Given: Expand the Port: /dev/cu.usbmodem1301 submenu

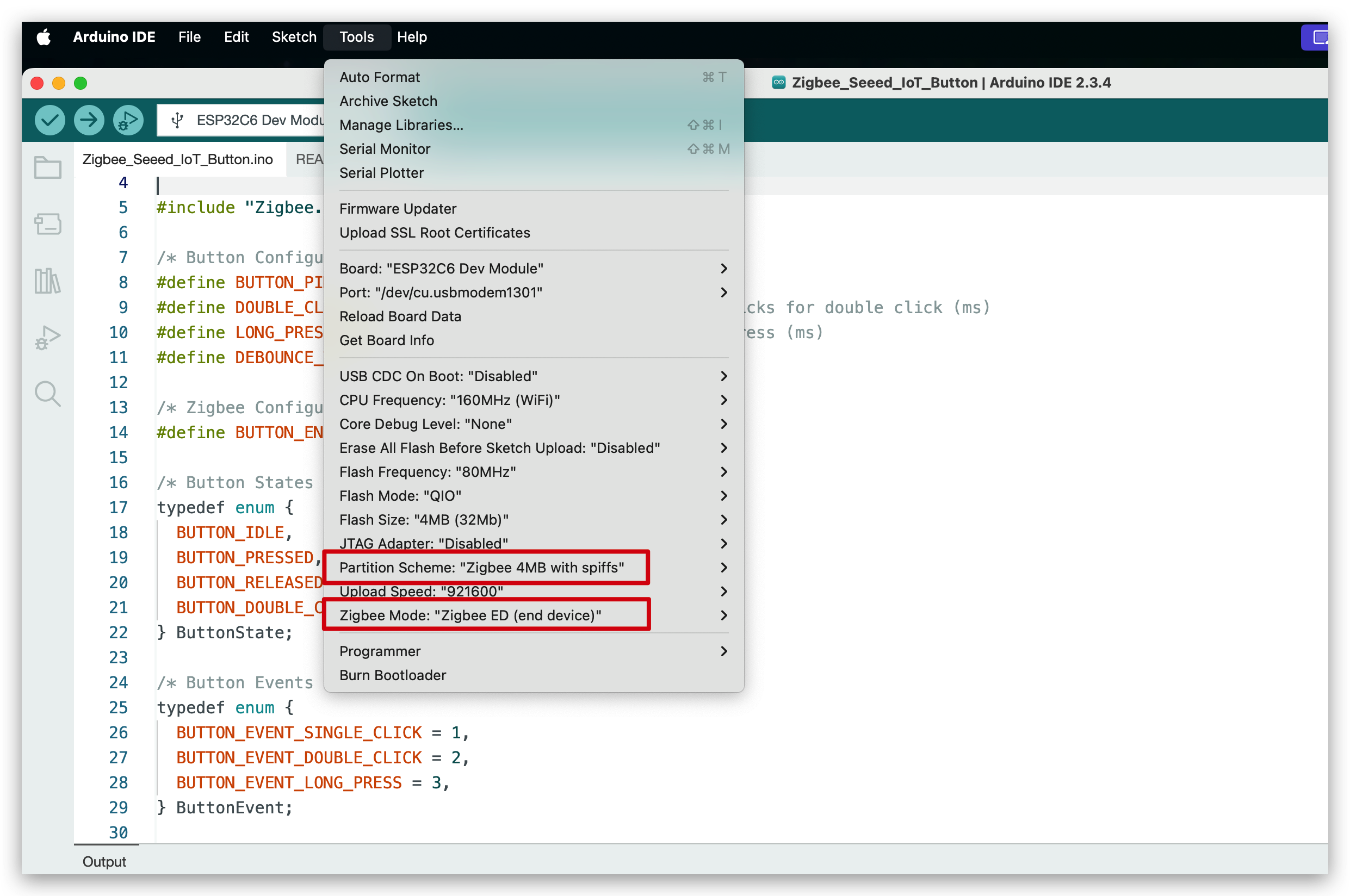Looking at the screenshot, I should [533, 293].
